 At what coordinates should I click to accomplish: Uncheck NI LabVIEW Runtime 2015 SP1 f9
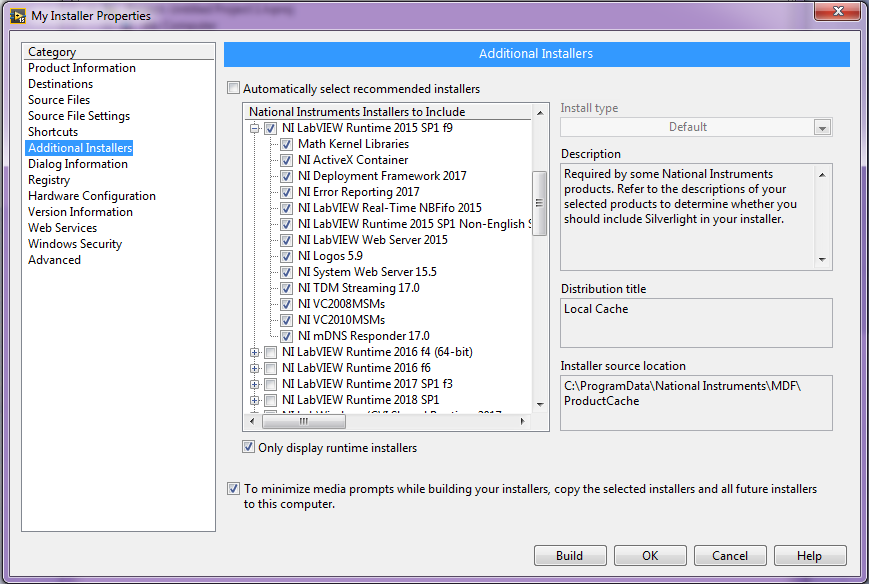coord(270,129)
